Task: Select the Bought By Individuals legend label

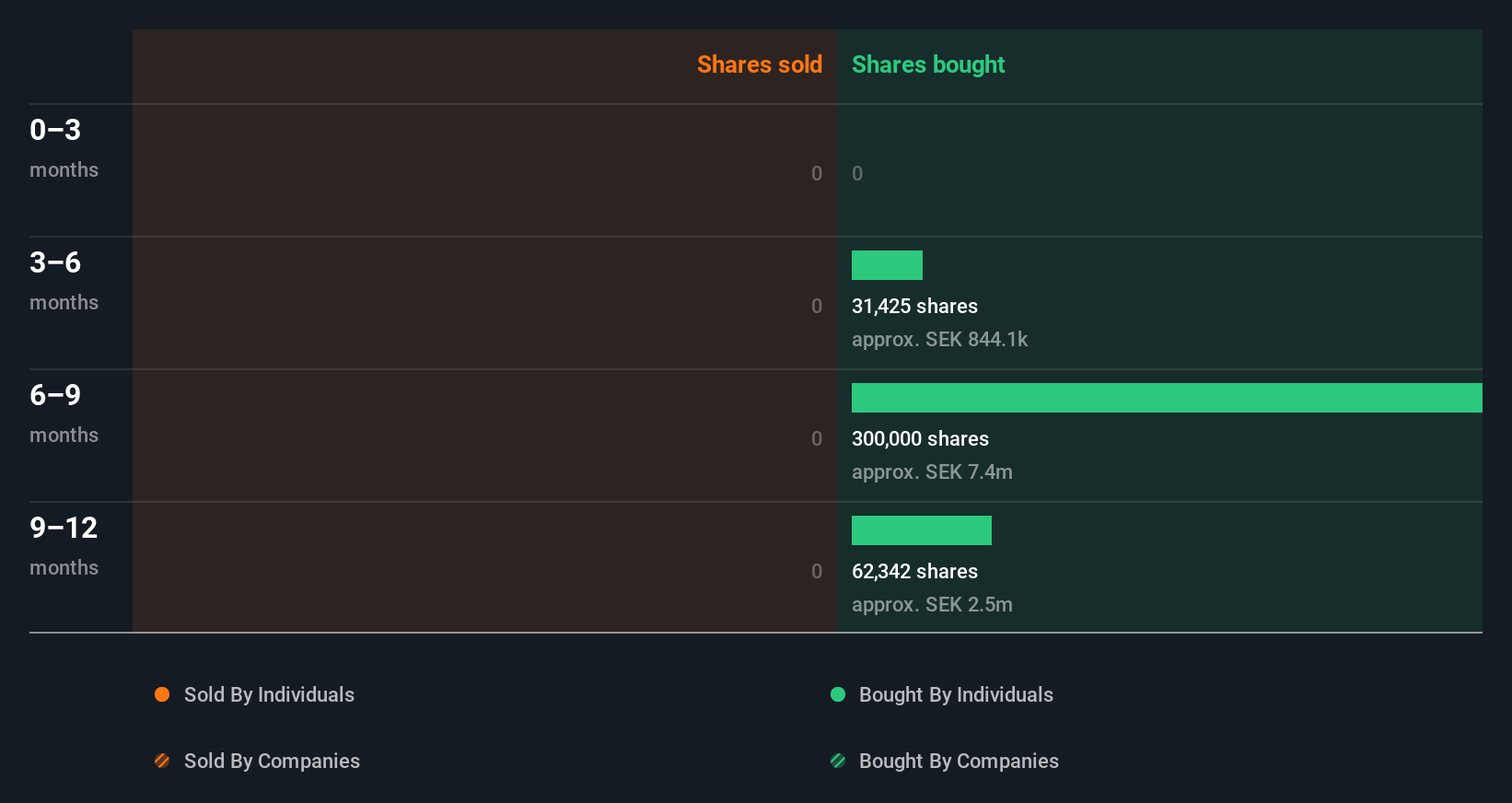Action: [956, 694]
